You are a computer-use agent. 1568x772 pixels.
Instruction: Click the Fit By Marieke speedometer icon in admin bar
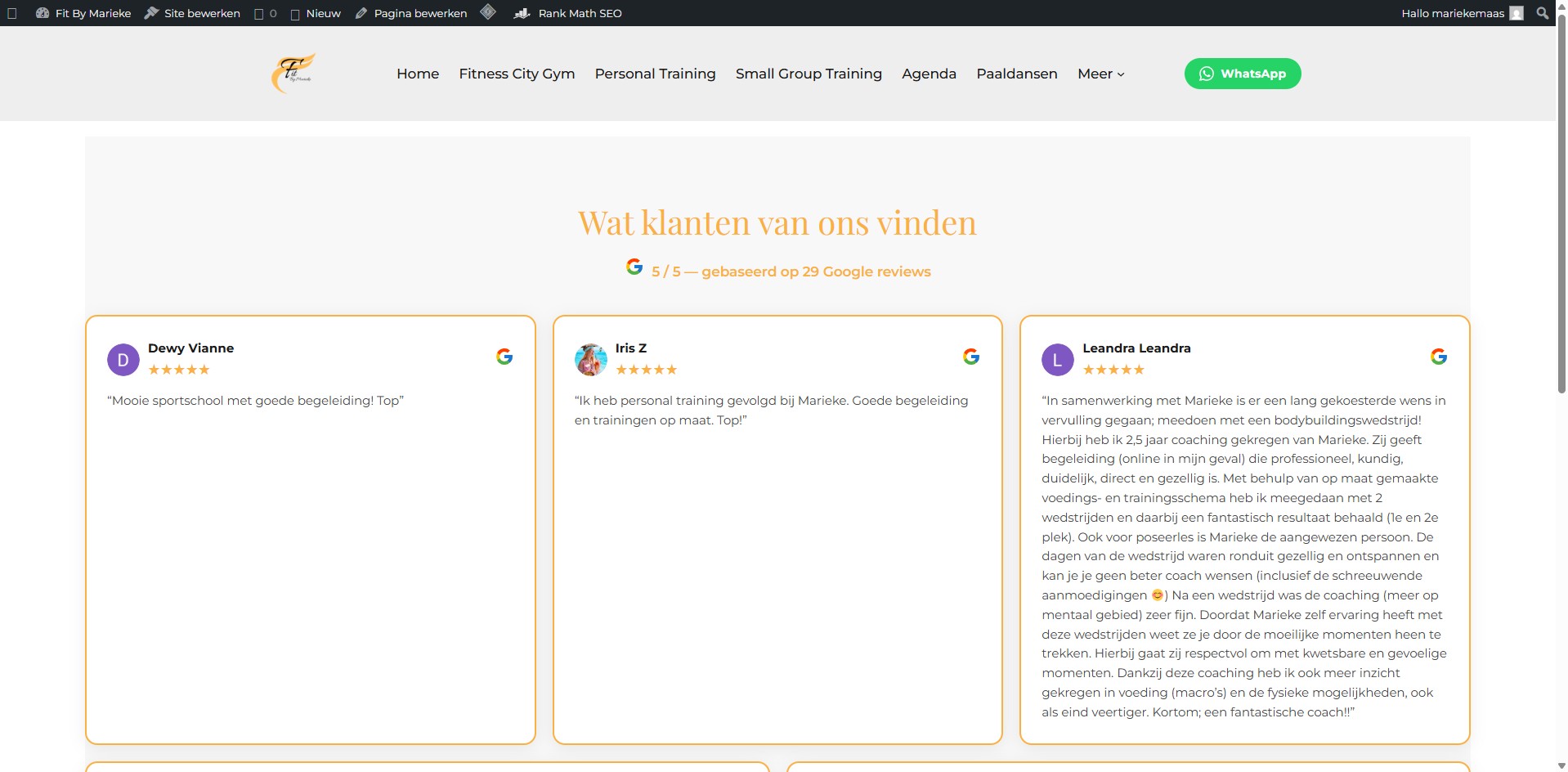[x=43, y=12]
